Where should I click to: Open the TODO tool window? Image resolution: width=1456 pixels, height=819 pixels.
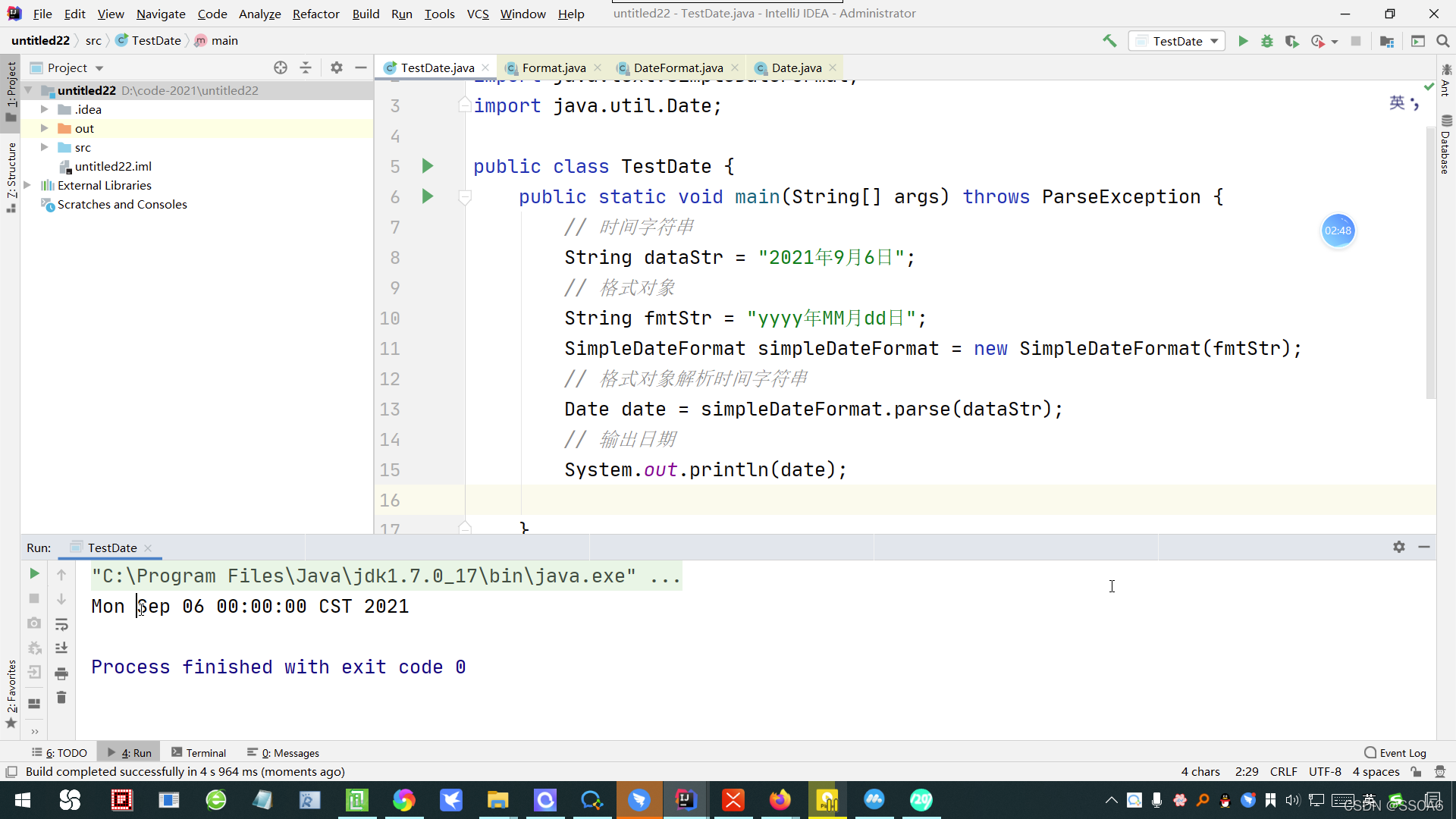pyautogui.click(x=60, y=752)
